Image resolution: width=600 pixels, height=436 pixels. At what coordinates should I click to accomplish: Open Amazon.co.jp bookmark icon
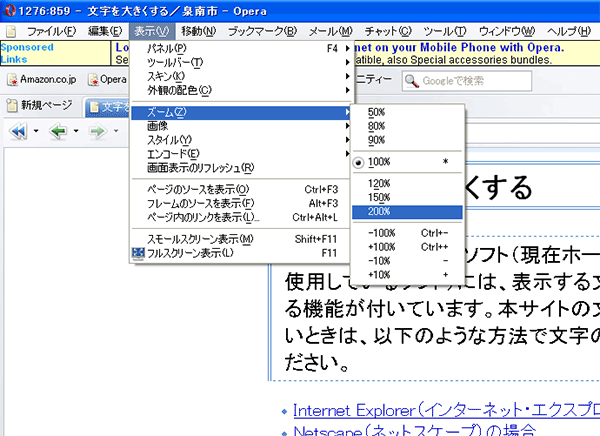[x=12, y=80]
